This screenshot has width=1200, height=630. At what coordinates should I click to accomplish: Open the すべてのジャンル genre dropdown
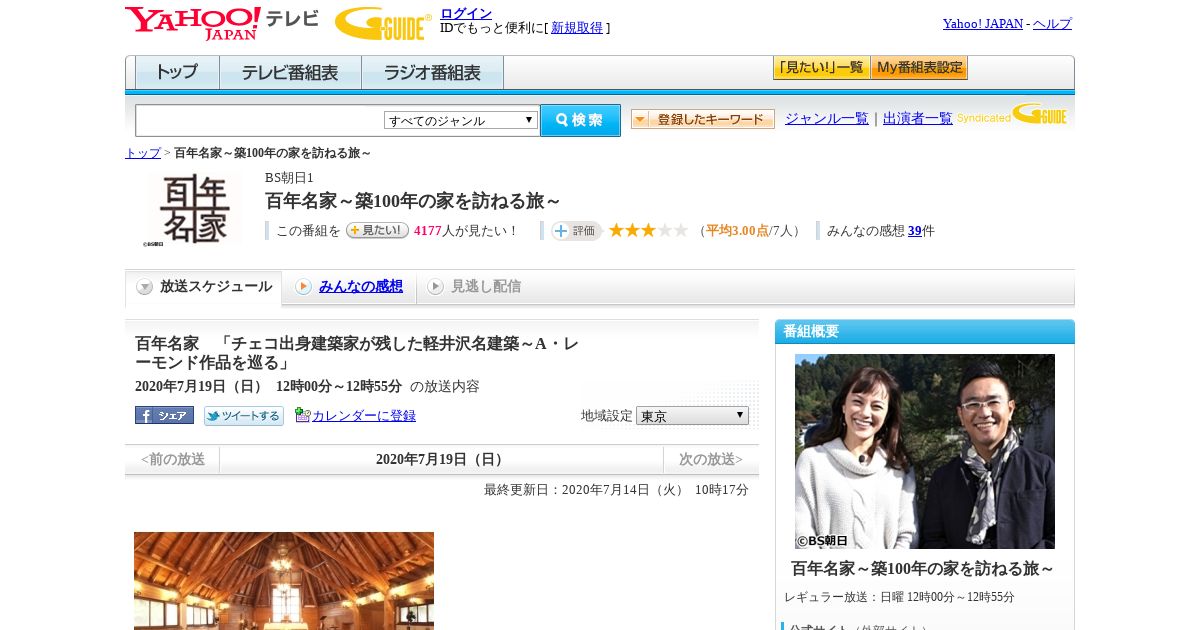tap(461, 120)
